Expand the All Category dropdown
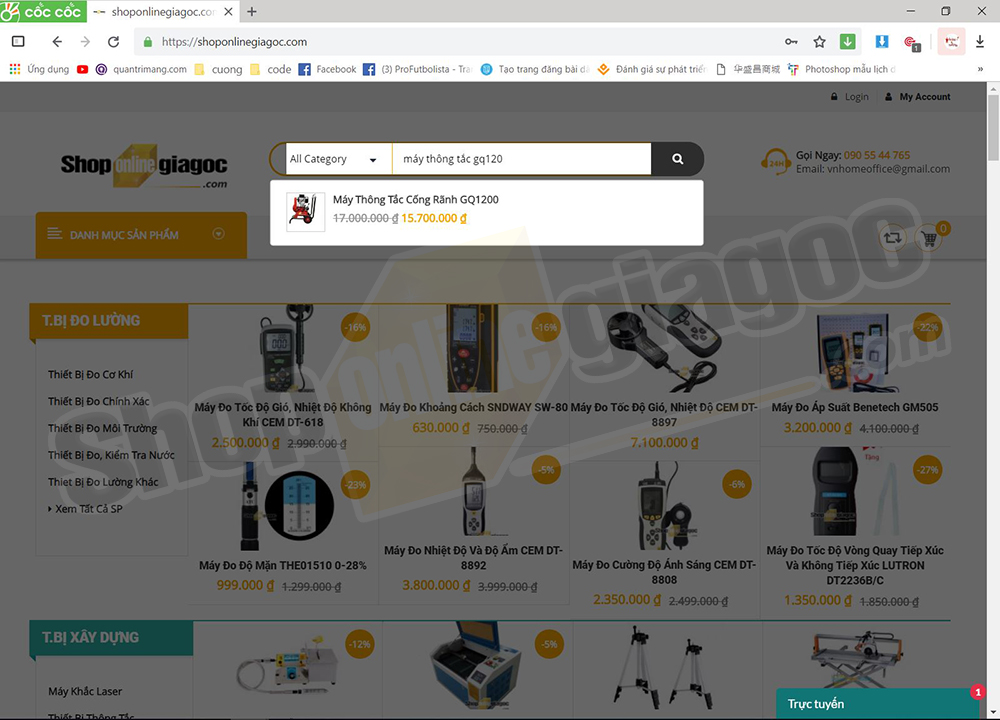The width and height of the screenshot is (1000, 720). pyautogui.click(x=332, y=159)
